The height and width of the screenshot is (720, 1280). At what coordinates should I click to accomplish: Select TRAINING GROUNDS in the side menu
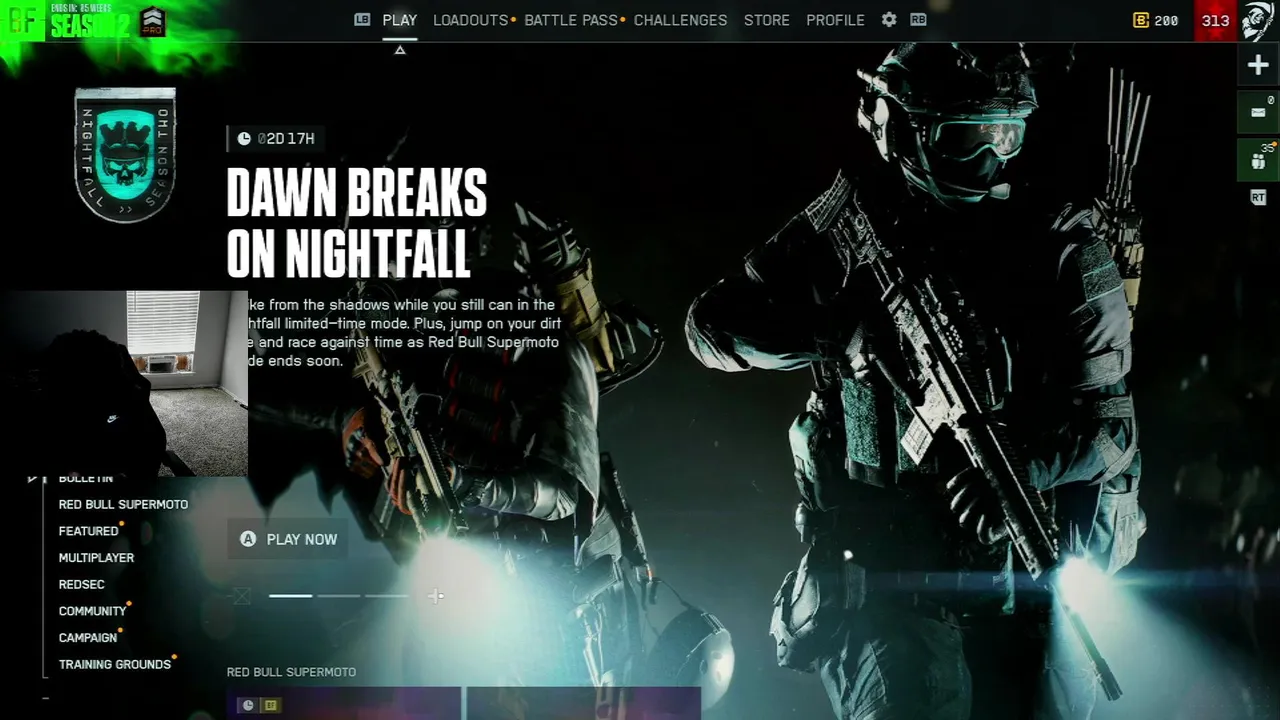(115, 665)
